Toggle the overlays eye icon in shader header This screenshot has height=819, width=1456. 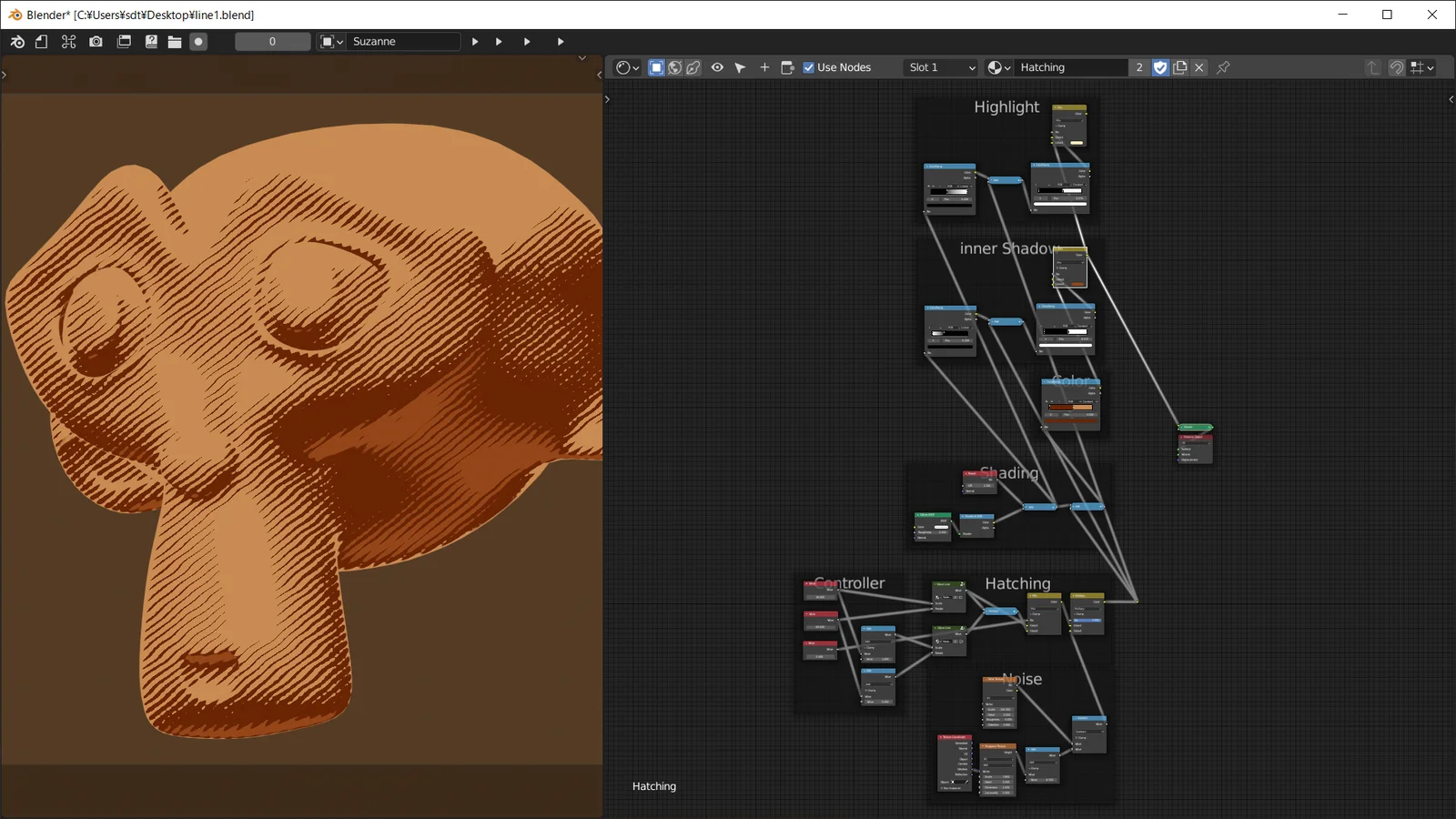pos(717,66)
